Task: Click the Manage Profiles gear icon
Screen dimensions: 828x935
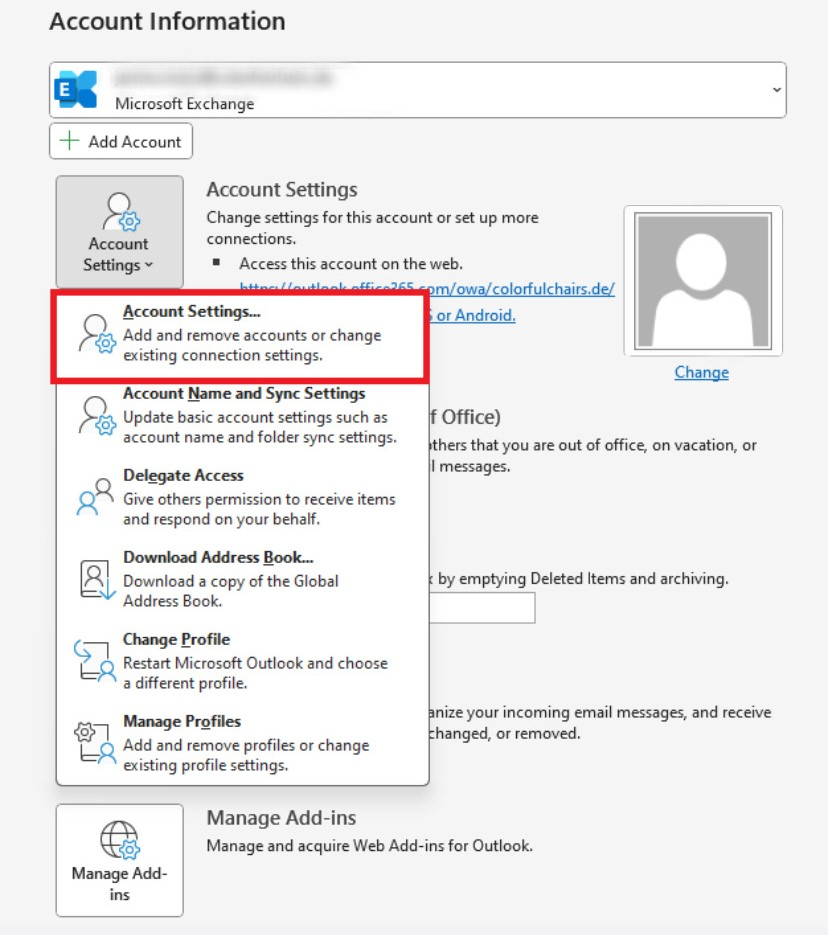Action: 96,738
